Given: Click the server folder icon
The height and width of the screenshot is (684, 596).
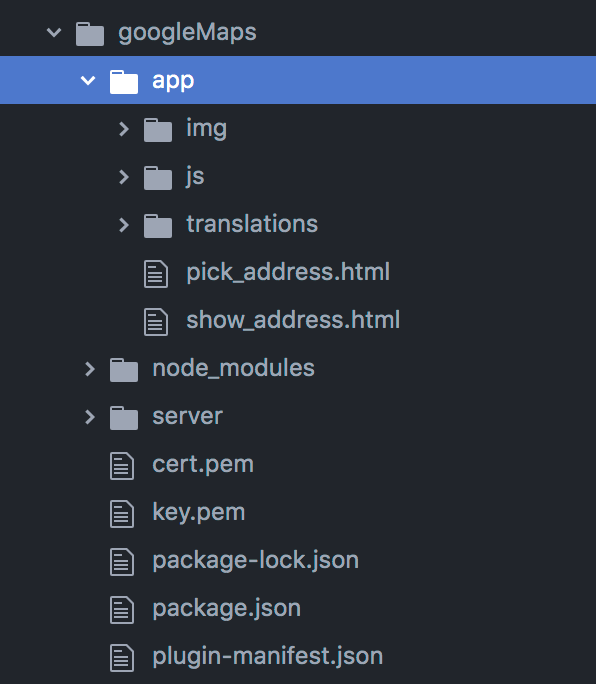Looking at the screenshot, I should click(124, 418).
